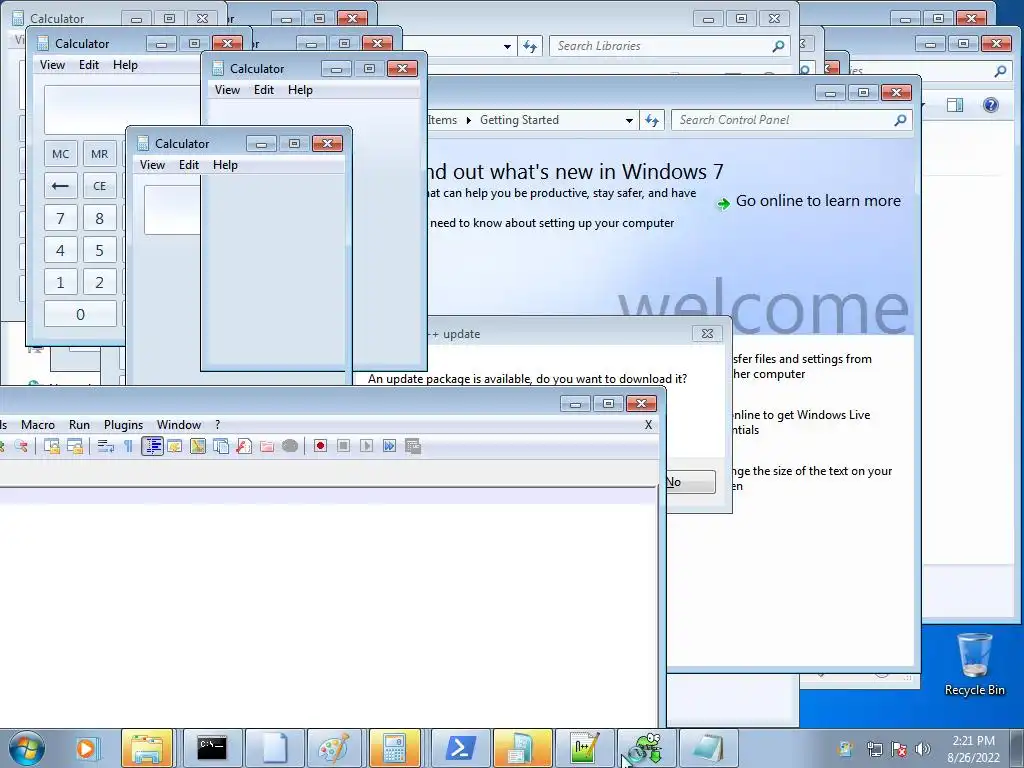Open the Windows Start orb
Image resolution: width=1024 pixels, height=768 pixels.
[27, 748]
